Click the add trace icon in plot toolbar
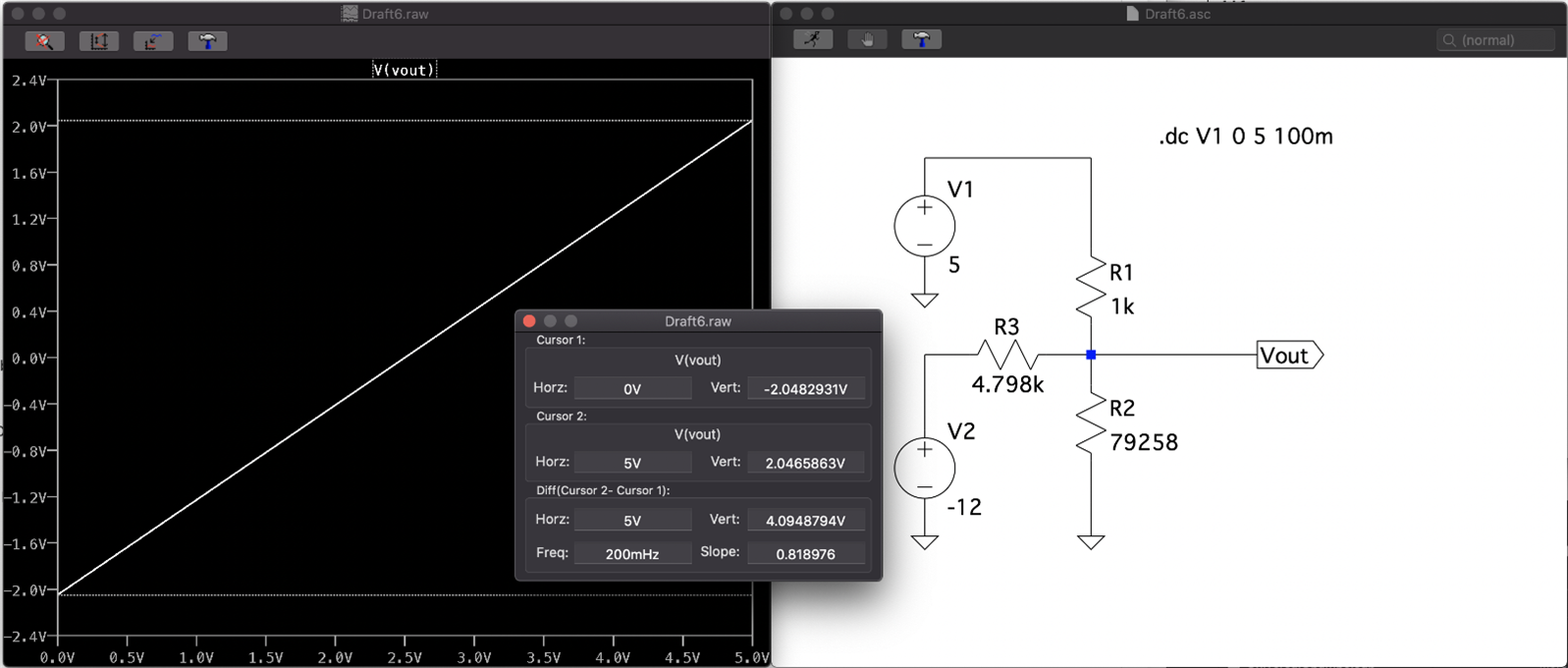Screen dimensions: 1568x668 tap(153, 41)
